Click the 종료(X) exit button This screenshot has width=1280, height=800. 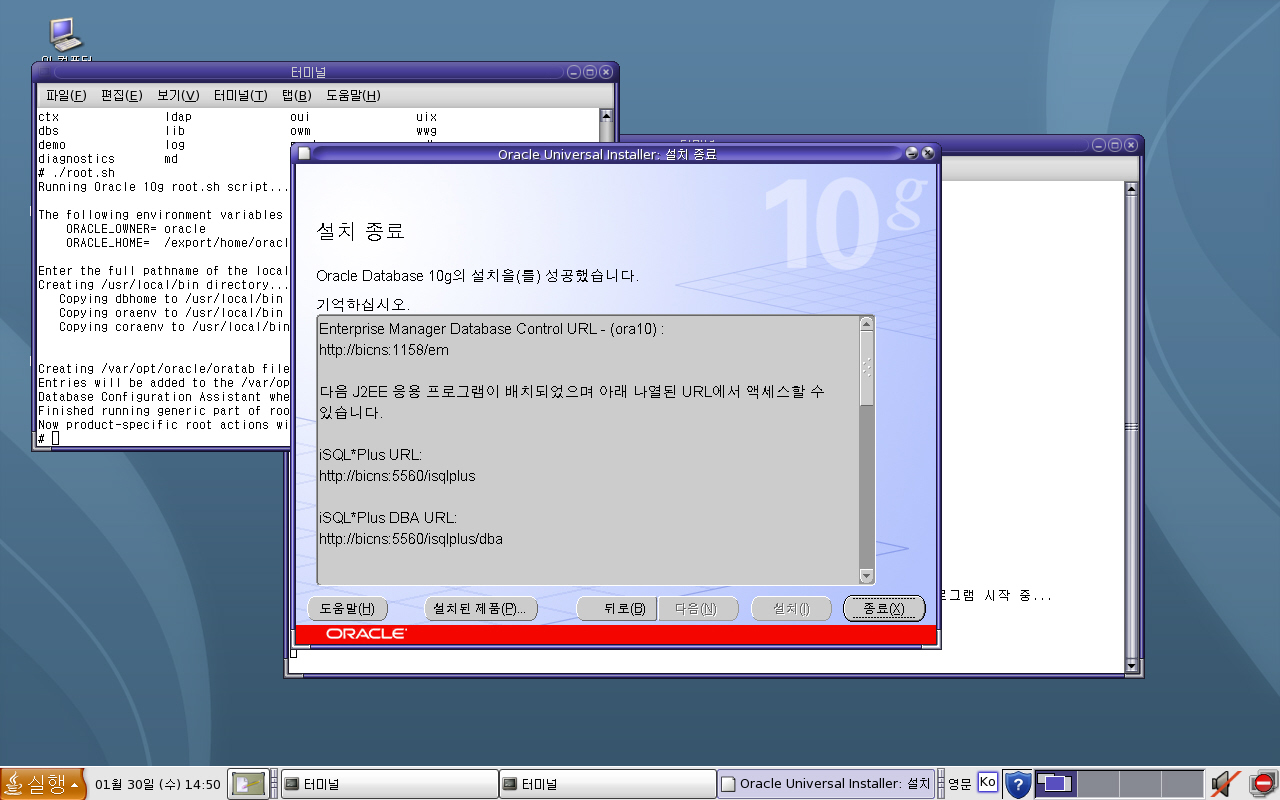point(884,608)
